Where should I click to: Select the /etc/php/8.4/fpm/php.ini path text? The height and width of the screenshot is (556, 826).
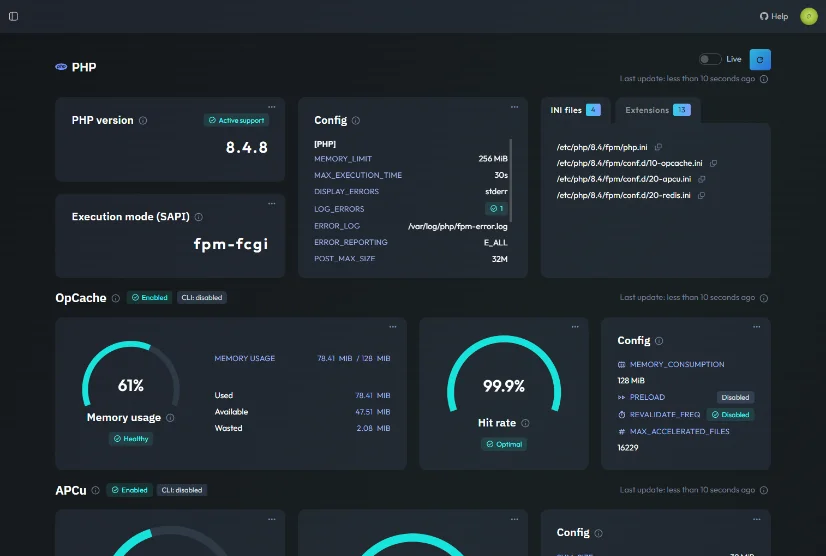click(602, 147)
